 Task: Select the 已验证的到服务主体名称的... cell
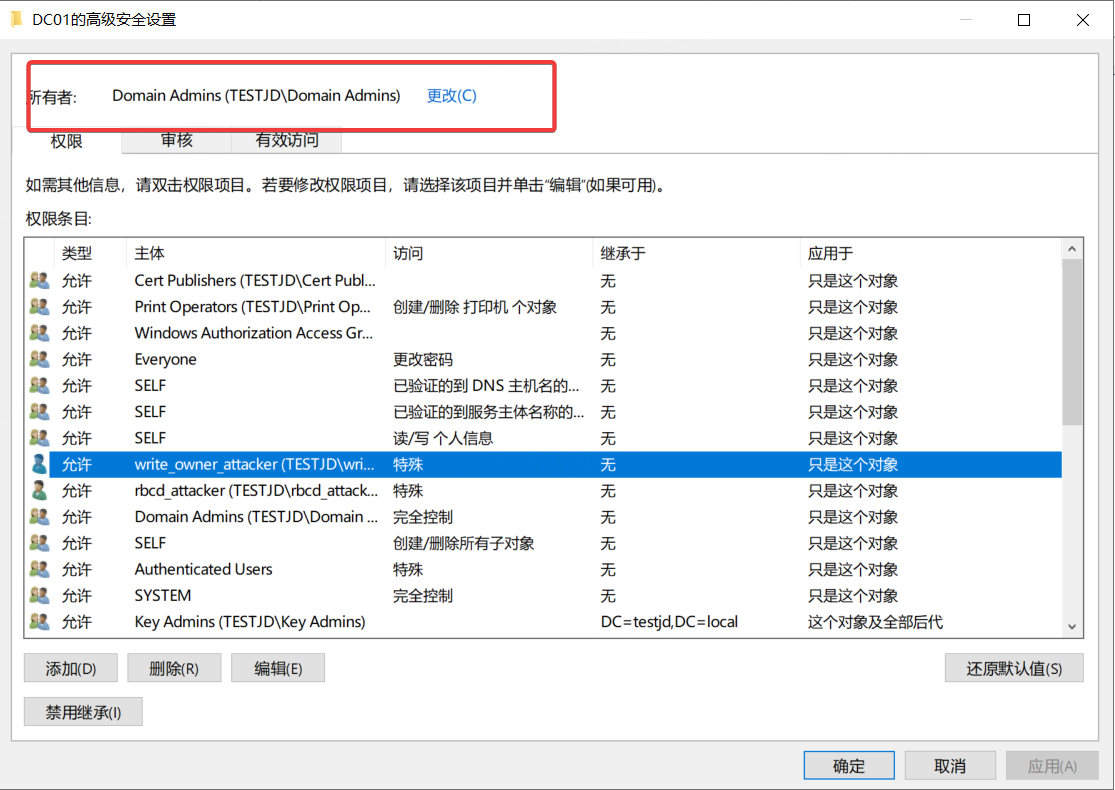489,412
